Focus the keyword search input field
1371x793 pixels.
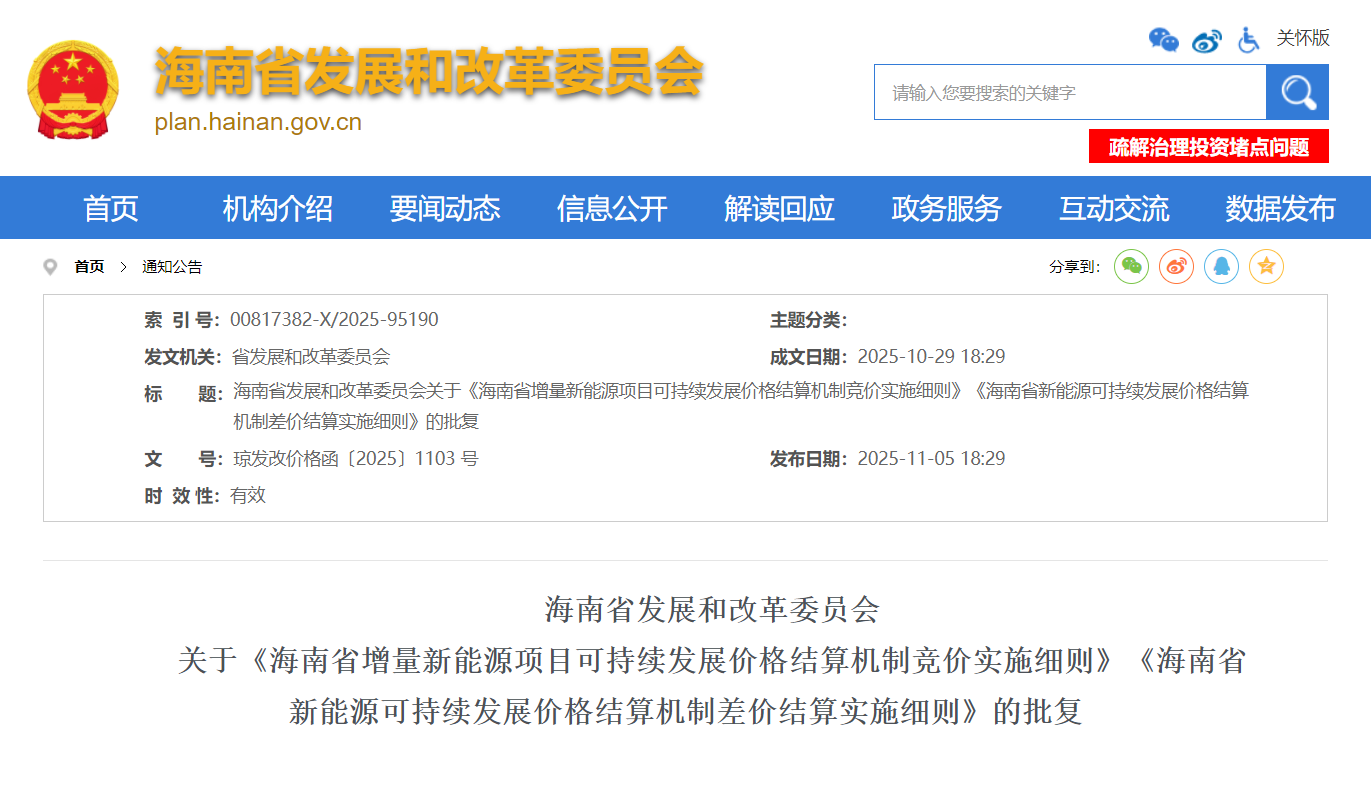1069,93
